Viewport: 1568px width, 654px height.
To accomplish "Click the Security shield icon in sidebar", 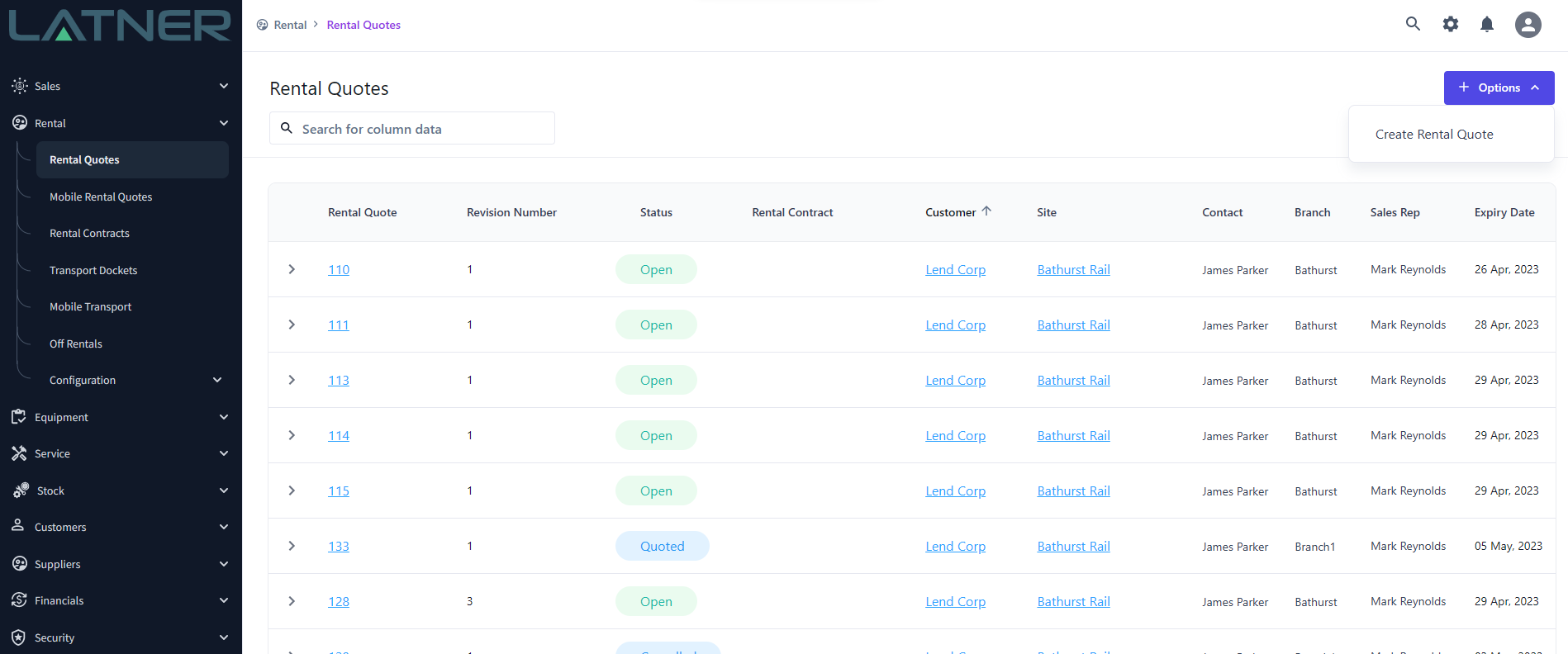I will click(x=19, y=637).
